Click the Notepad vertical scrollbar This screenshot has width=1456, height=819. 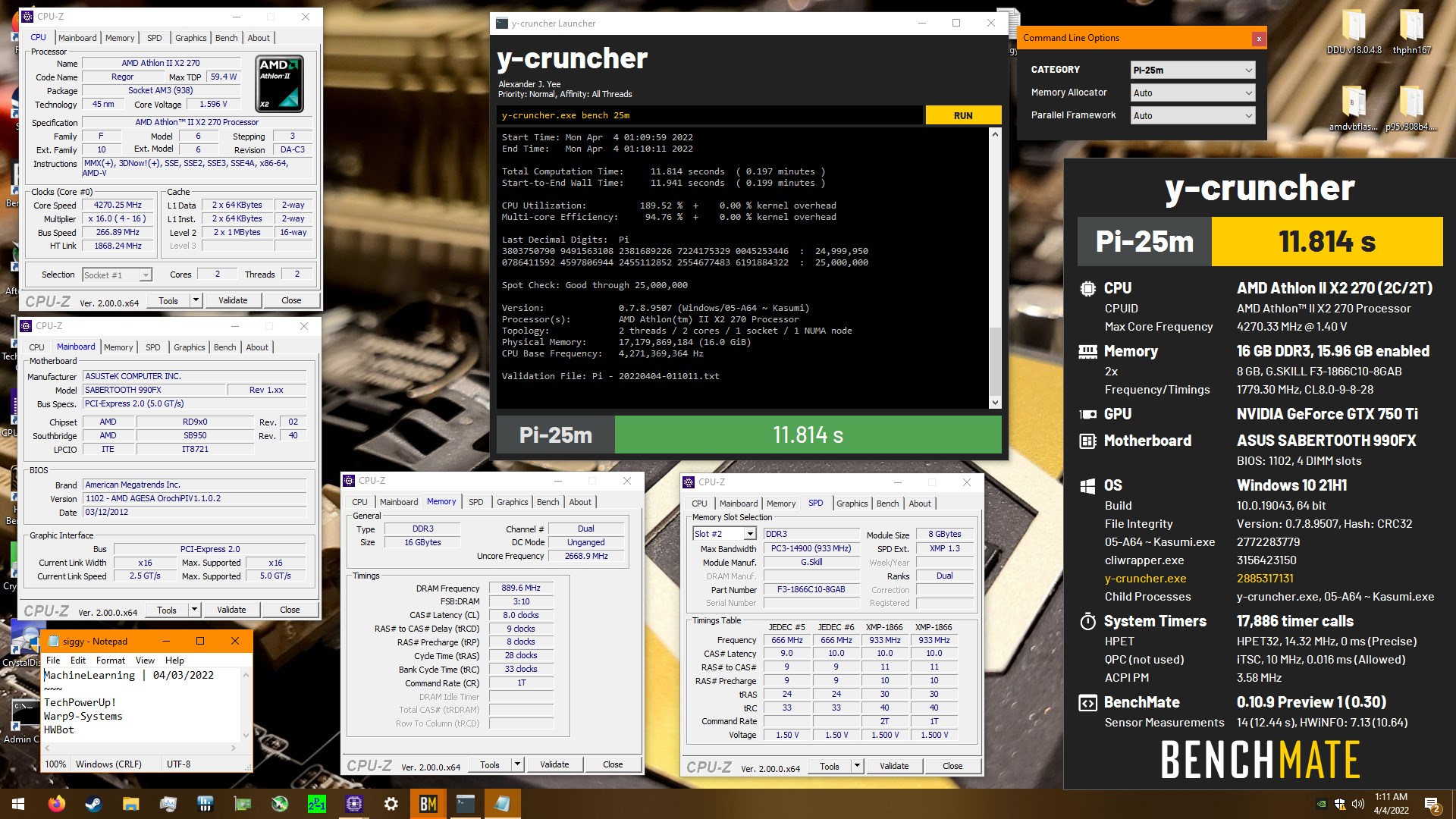click(x=246, y=704)
